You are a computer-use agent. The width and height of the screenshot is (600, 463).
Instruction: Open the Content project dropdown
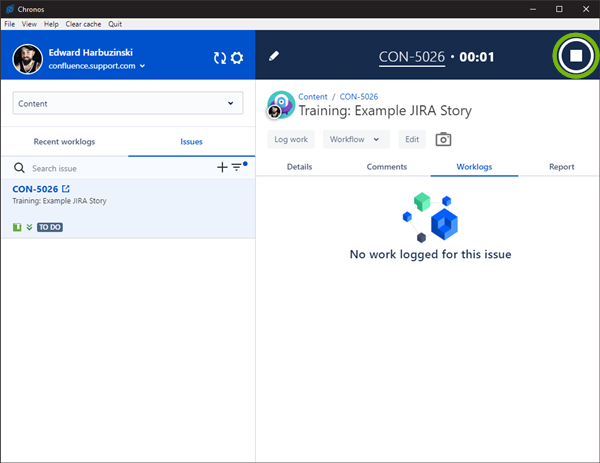click(128, 103)
